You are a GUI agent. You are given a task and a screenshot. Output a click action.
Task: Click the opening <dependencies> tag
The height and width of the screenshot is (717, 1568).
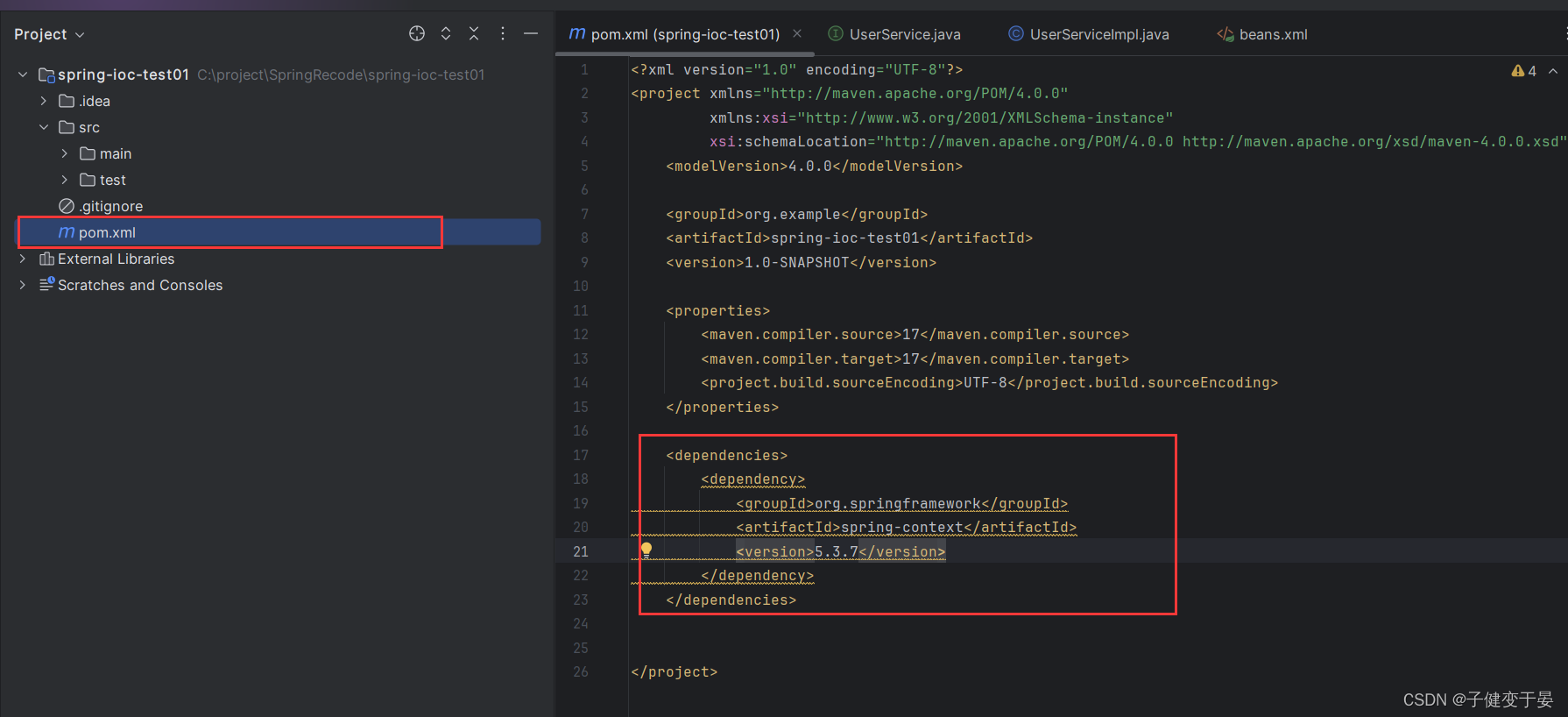726,455
